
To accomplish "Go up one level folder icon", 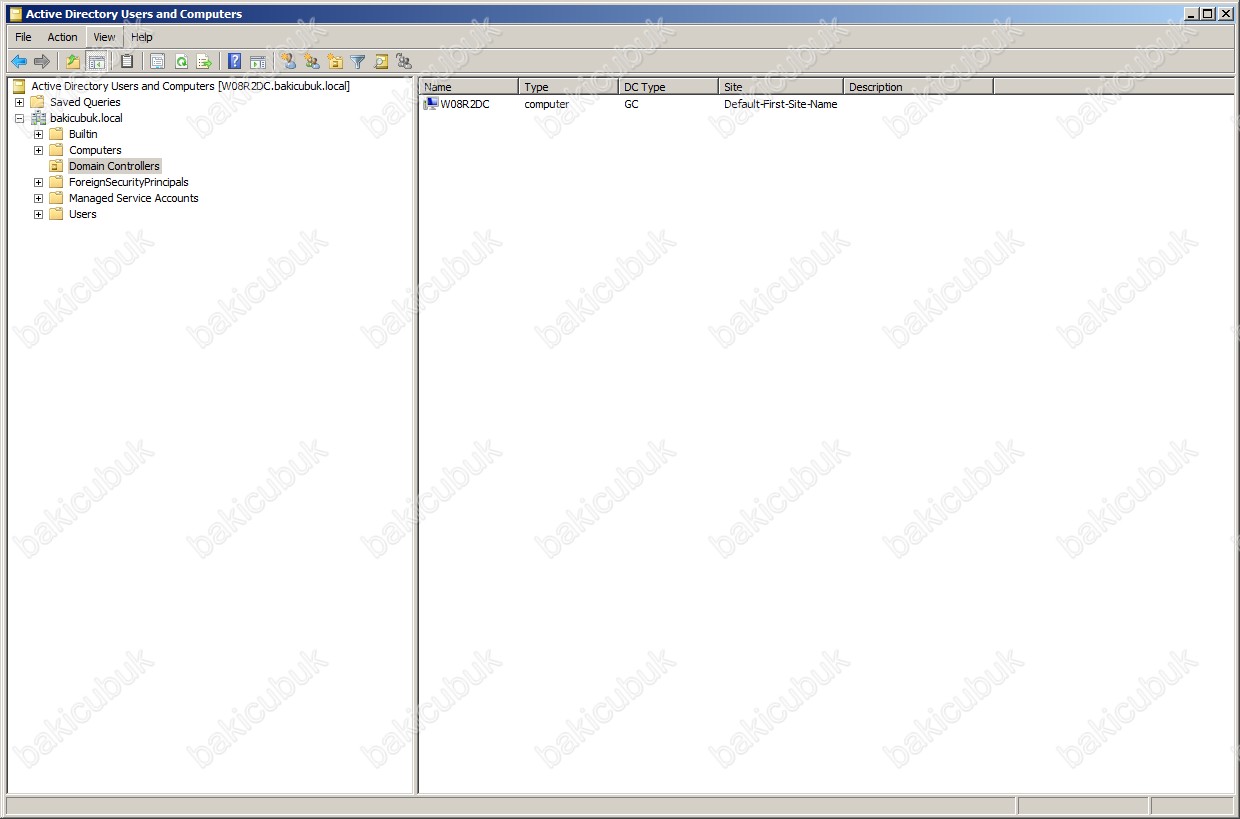I will click(73, 62).
